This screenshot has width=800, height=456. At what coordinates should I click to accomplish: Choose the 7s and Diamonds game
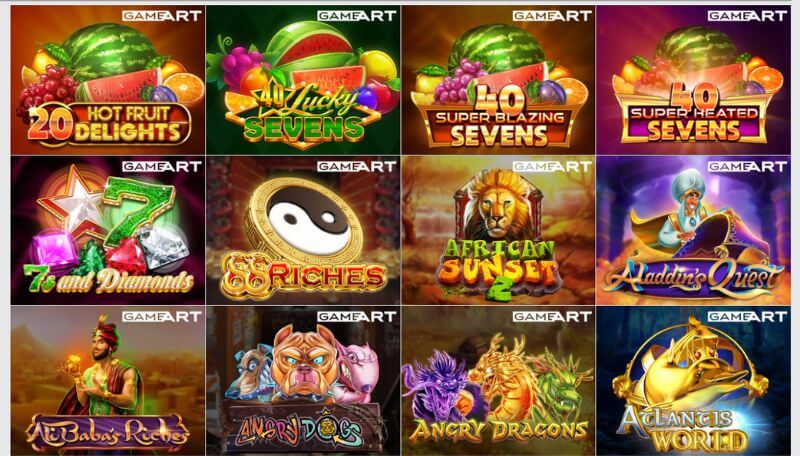(108, 230)
